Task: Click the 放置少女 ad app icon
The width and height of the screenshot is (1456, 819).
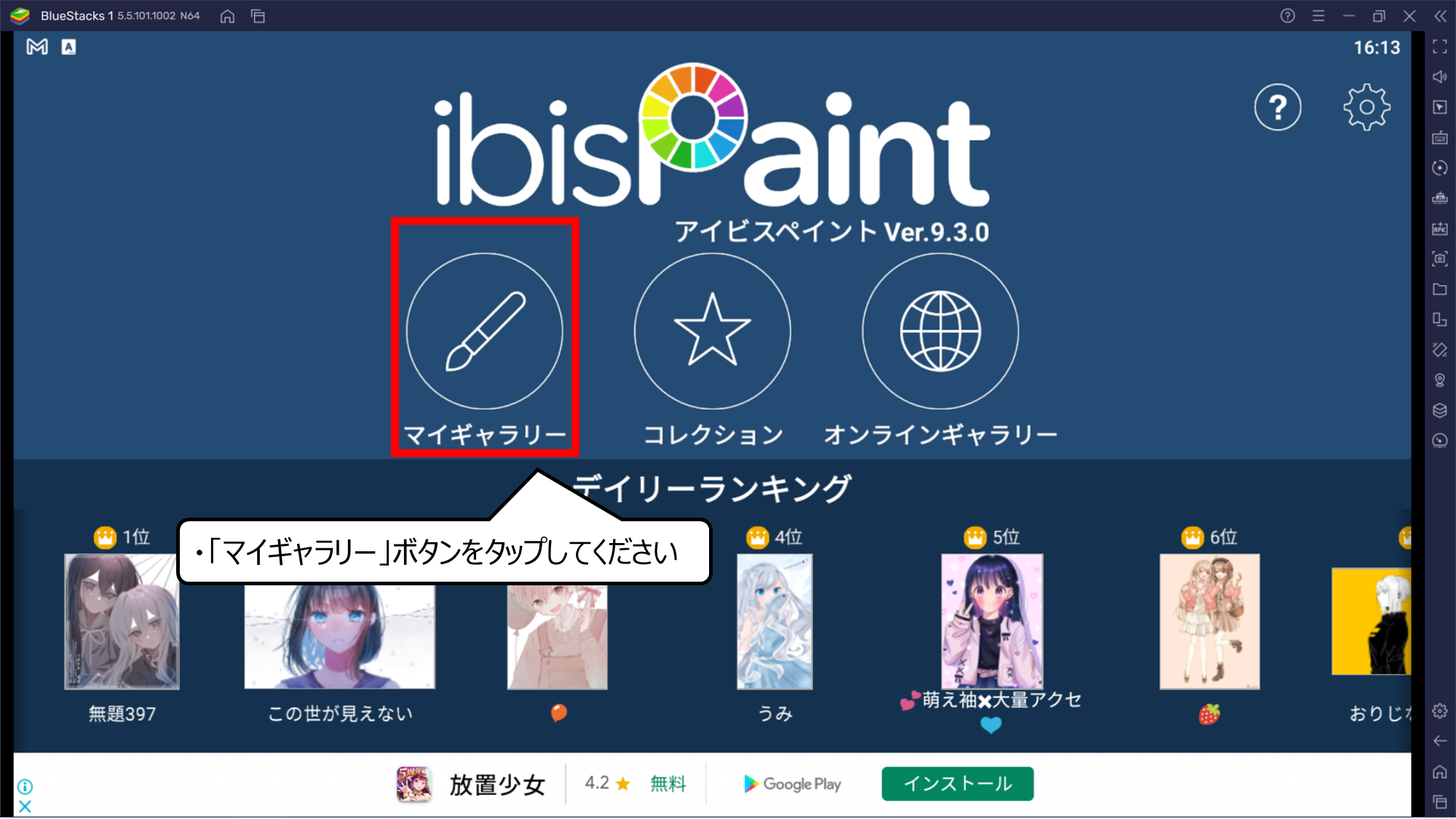Action: [x=414, y=783]
